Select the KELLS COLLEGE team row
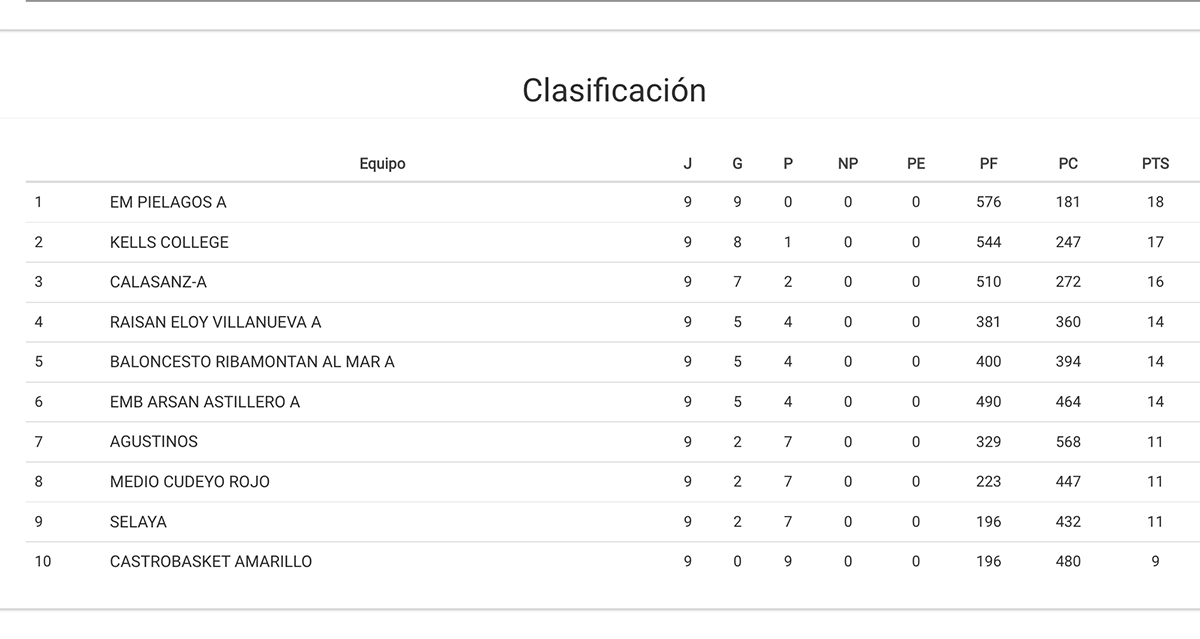Viewport: 1200px width, 639px height. tap(169, 242)
